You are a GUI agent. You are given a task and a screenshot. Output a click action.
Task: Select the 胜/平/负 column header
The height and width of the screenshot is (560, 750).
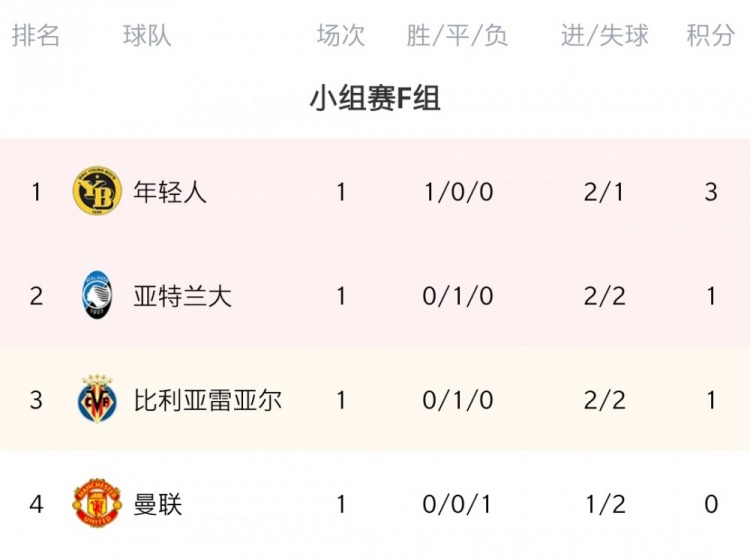[457, 35]
